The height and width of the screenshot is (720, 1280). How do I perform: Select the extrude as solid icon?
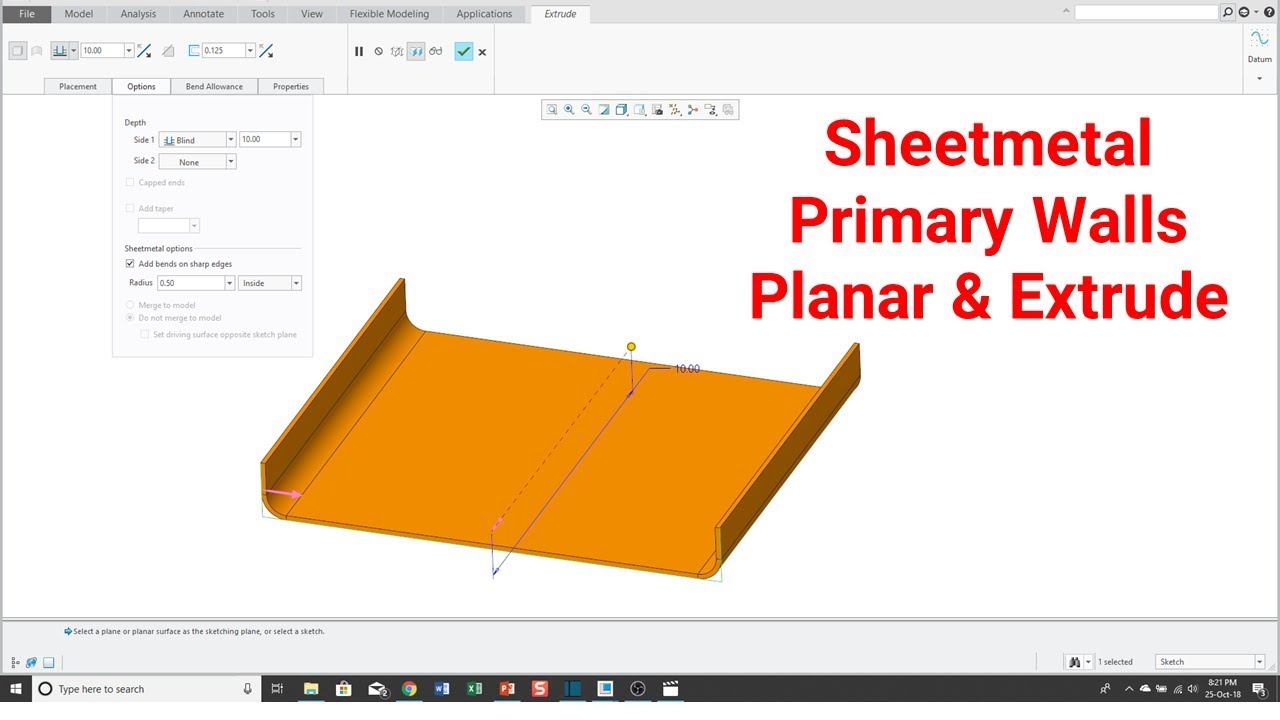[17, 50]
